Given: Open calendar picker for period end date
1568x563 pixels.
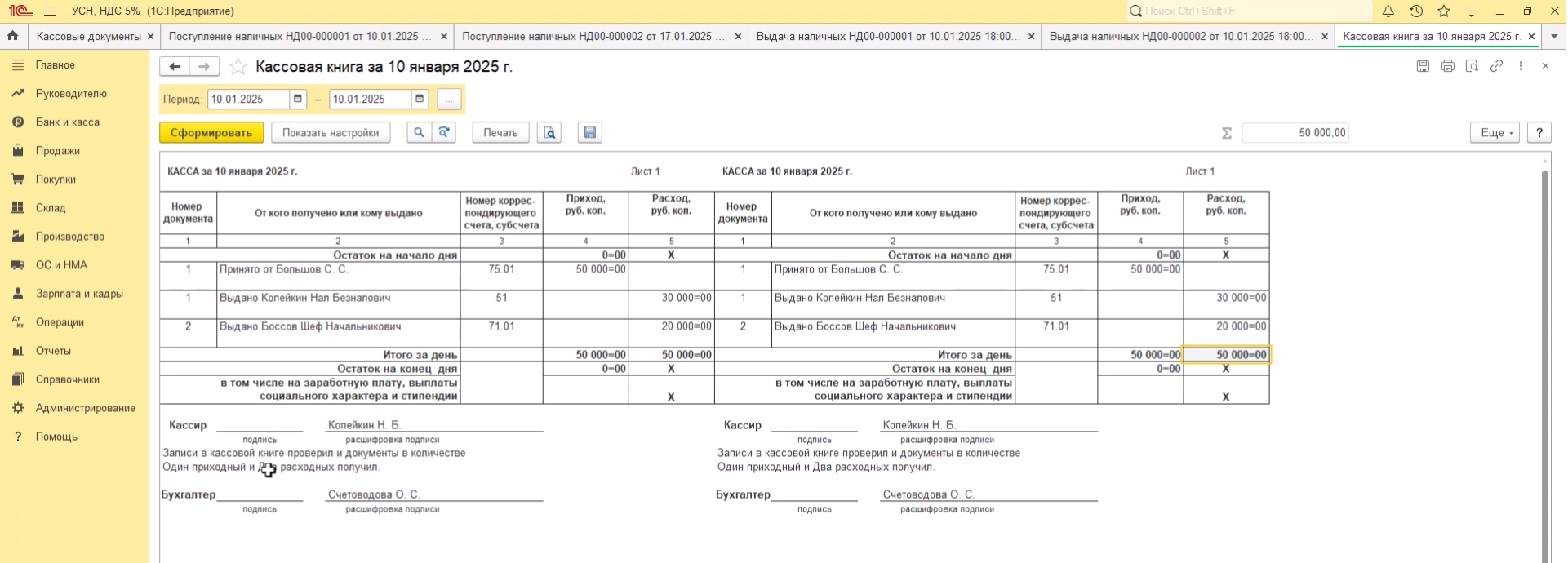Looking at the screenshot, I should pos(420,100).
